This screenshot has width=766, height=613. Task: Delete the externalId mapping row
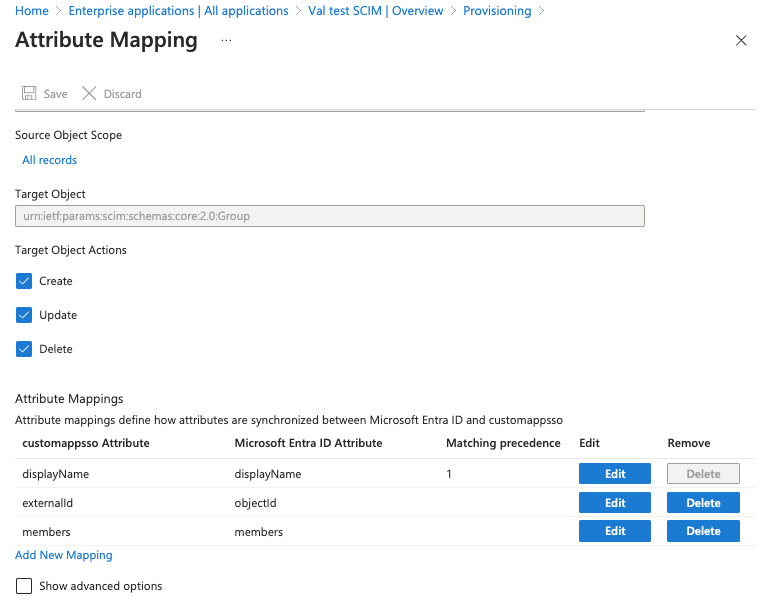[x=703, y=503]
